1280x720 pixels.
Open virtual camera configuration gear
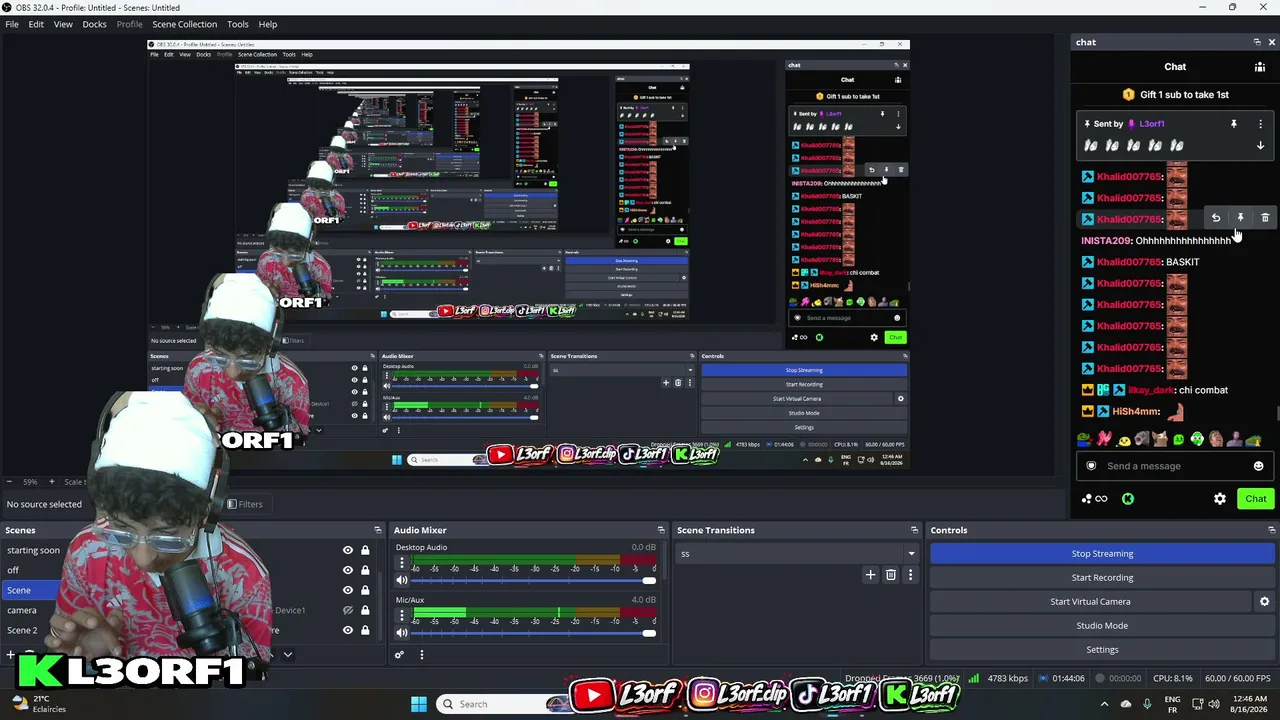[1264, 602]
